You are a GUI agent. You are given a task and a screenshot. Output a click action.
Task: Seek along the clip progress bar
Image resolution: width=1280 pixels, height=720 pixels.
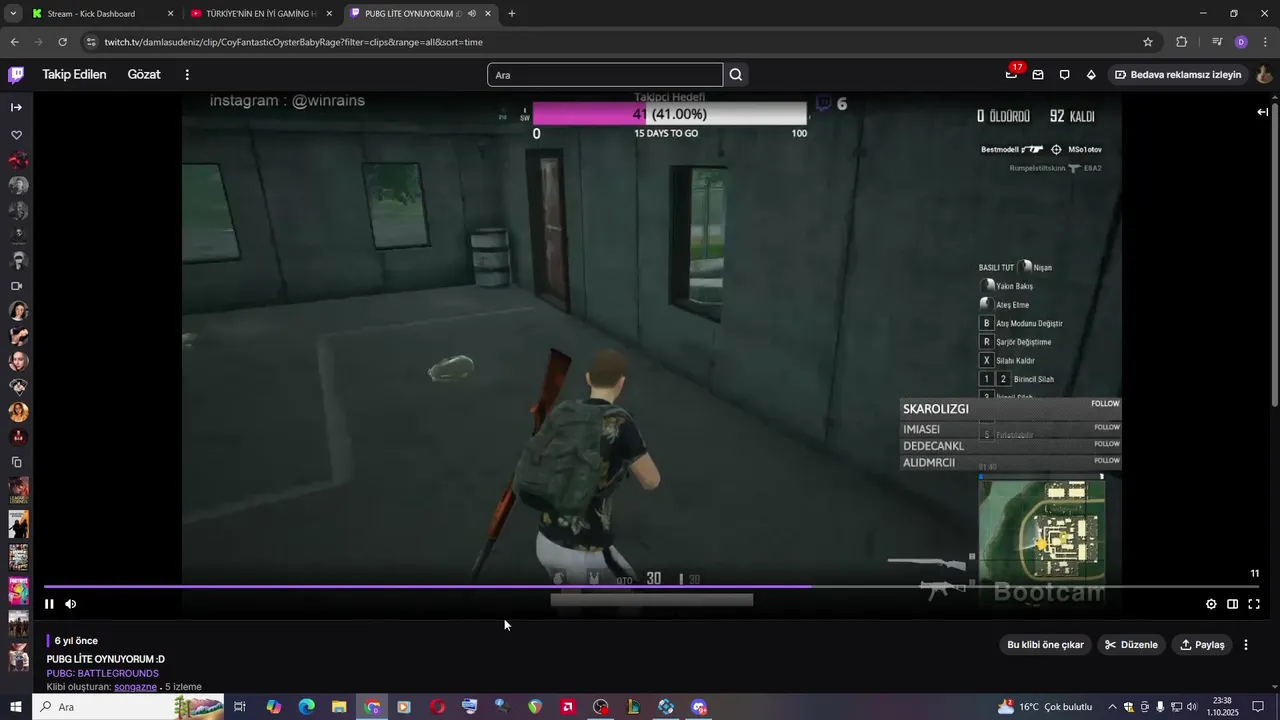[651, 587]
